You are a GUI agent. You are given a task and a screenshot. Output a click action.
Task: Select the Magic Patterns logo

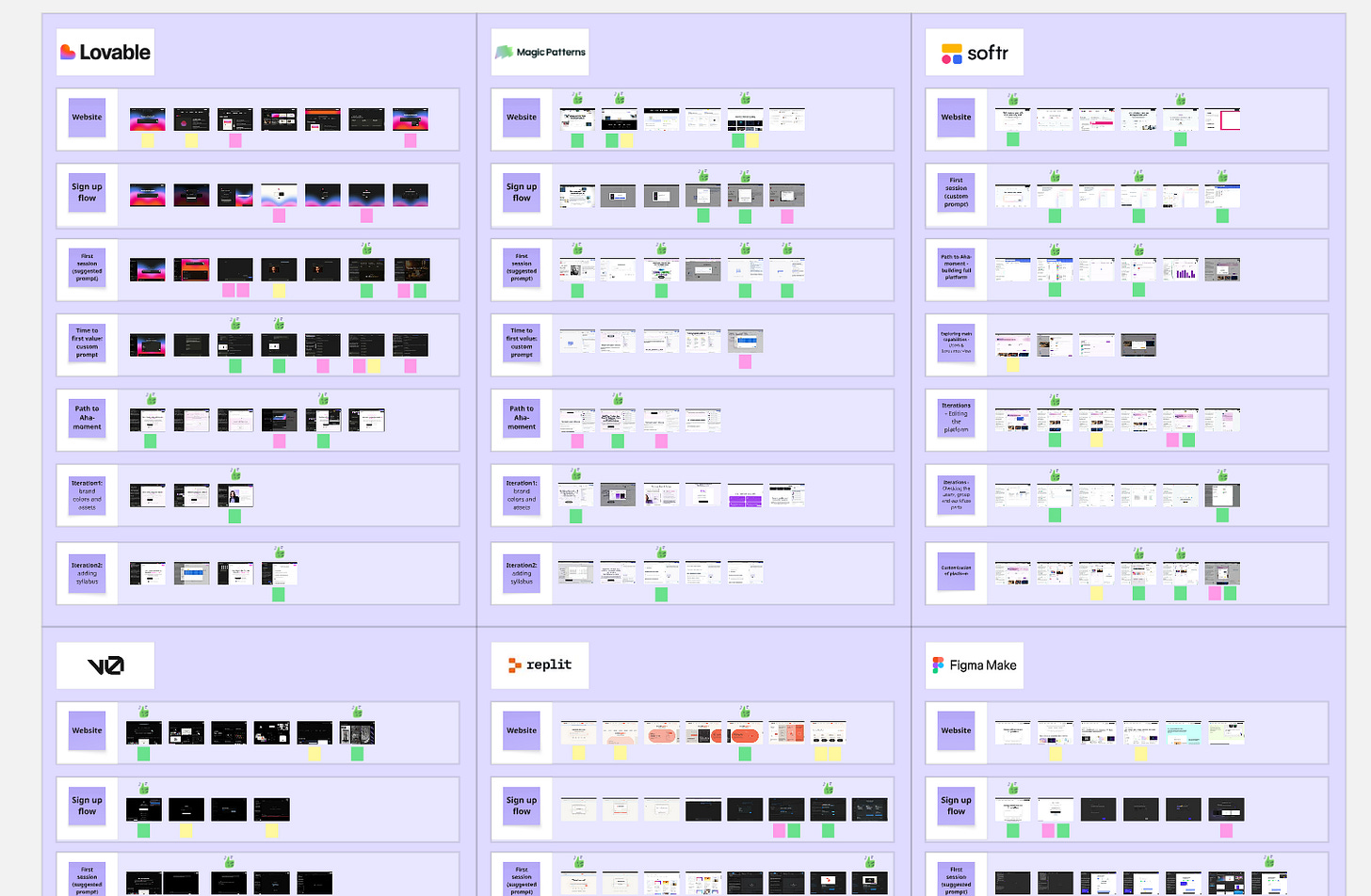click(540, 53)
